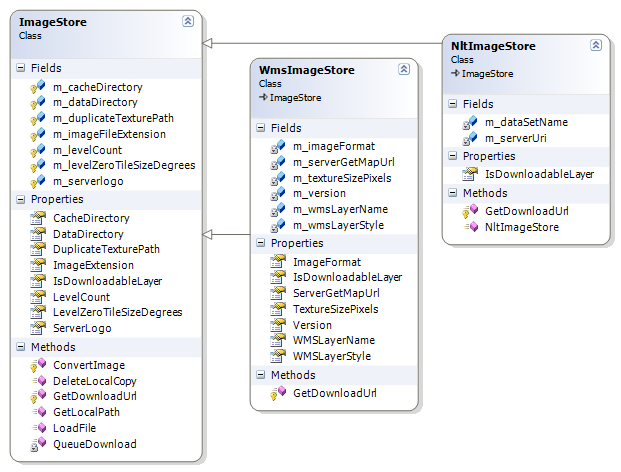The width and height of the screenshot is (621, 472).
Task: Collapse Methods section in NltImageStore
Action: pyautogui.click(x=453, y=193)
